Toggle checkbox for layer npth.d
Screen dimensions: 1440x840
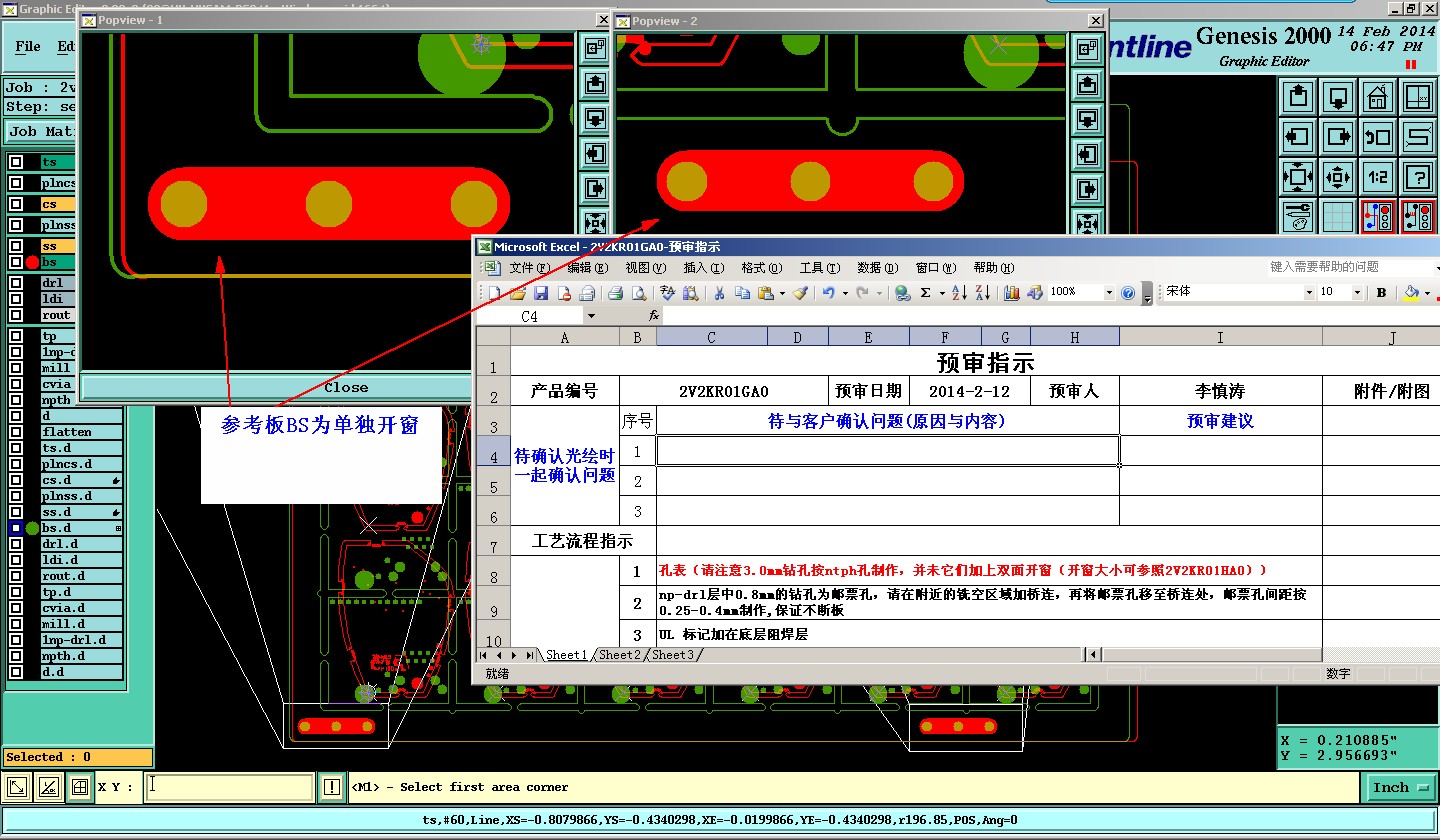pyautogui.click(x=17, y=656)
